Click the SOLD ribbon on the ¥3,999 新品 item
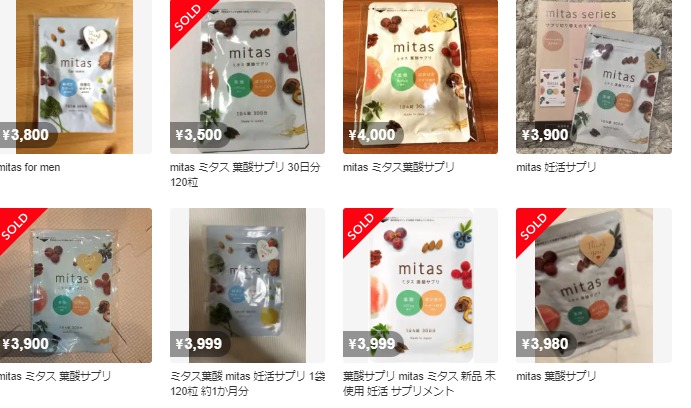 point(361,226)
